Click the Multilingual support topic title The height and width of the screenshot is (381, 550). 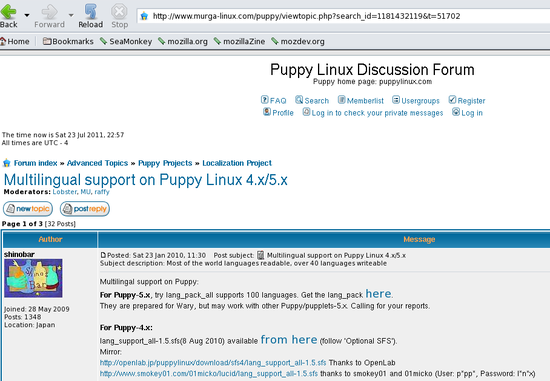(146, 180)
